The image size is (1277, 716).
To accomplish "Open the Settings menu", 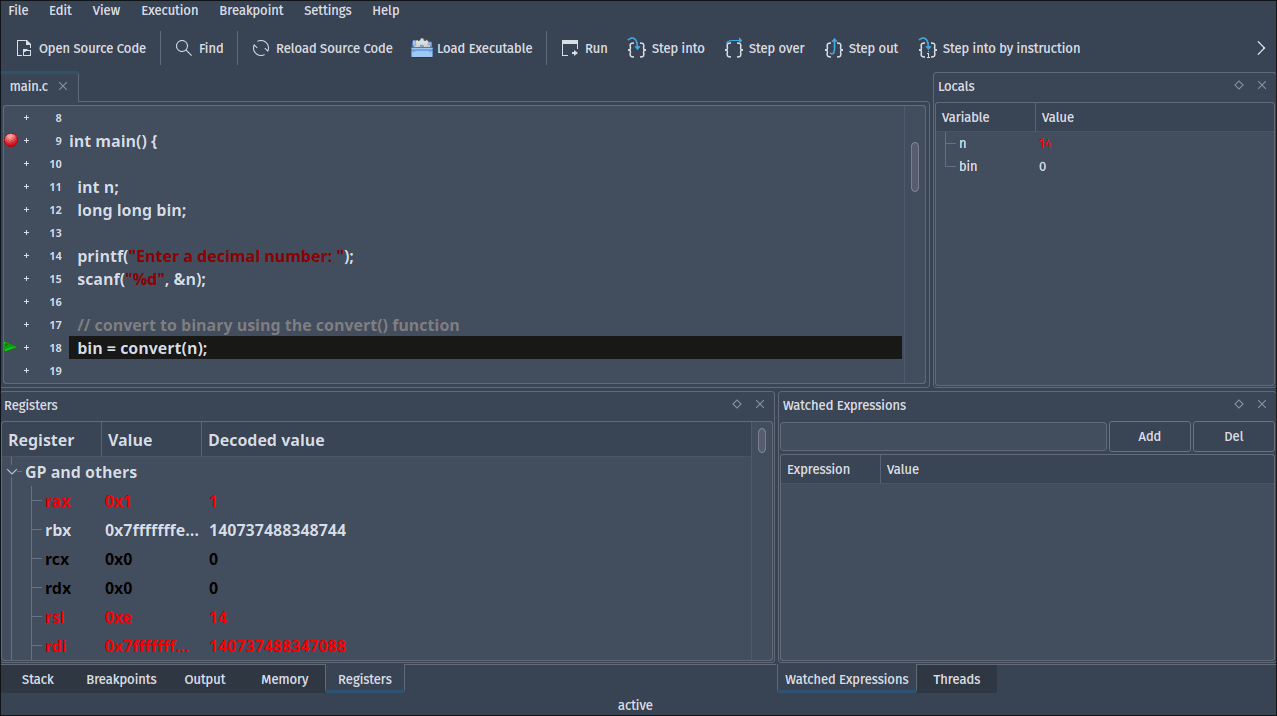I will (327, 10).
